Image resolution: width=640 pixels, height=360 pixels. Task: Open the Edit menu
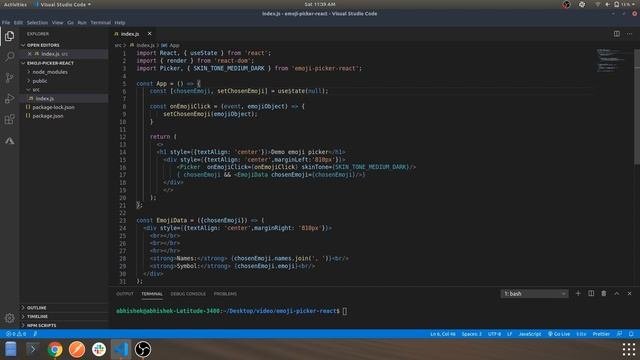pyautogui.click(x=18, y=23)
